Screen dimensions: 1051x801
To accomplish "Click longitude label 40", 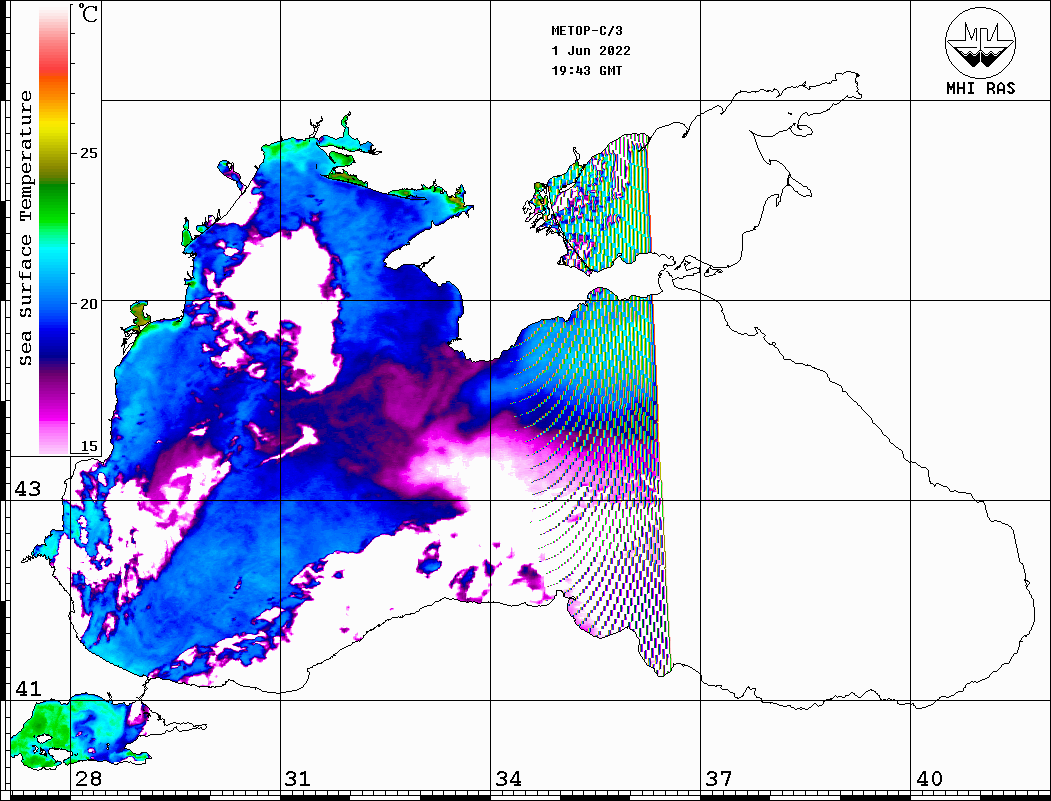I will click(929, 779).
